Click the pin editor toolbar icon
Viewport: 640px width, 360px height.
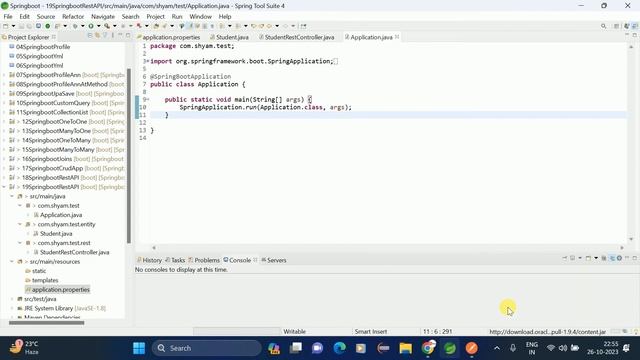[x=303, y=26]
